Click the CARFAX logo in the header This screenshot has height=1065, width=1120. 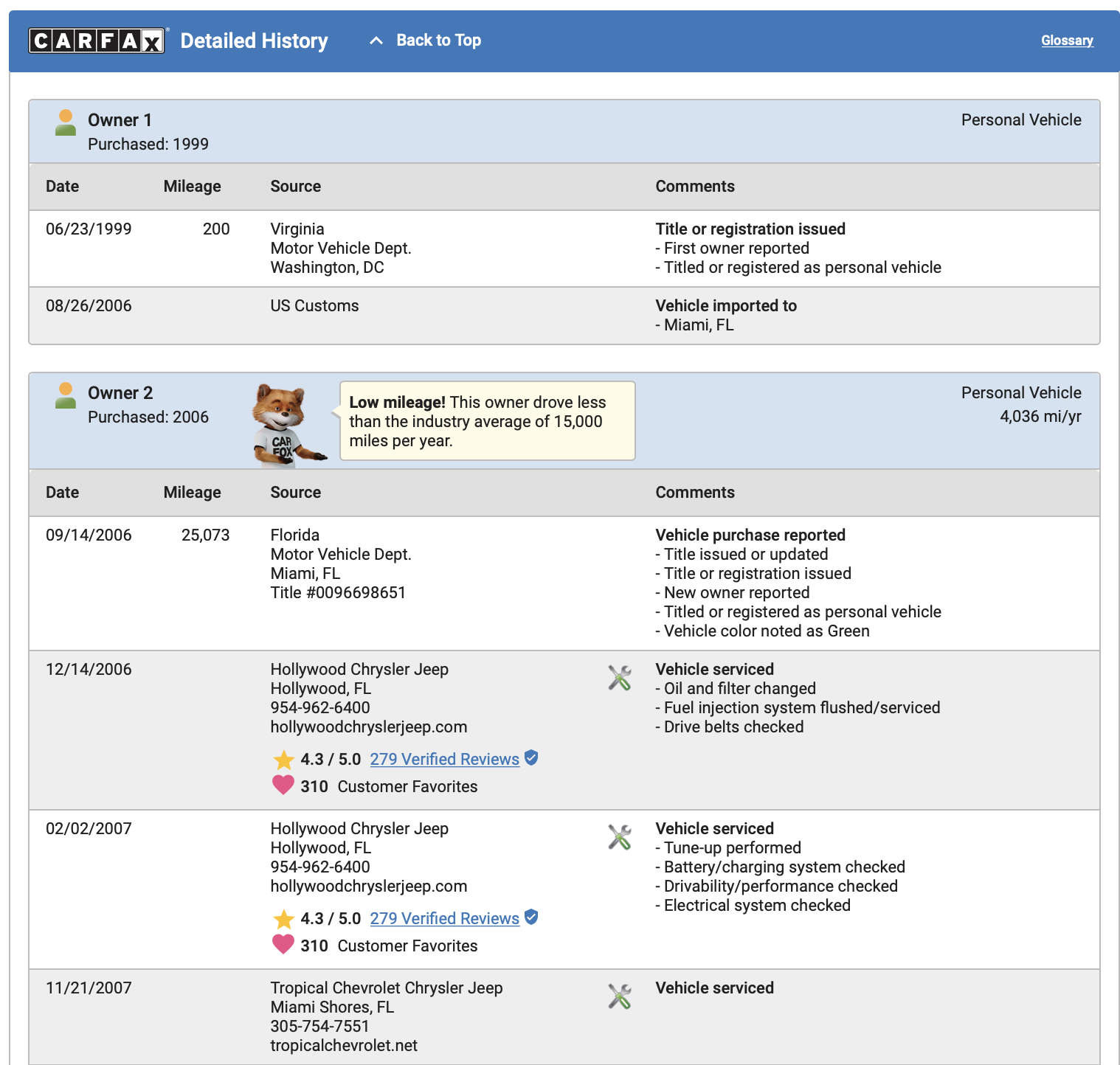coord(97,41)
